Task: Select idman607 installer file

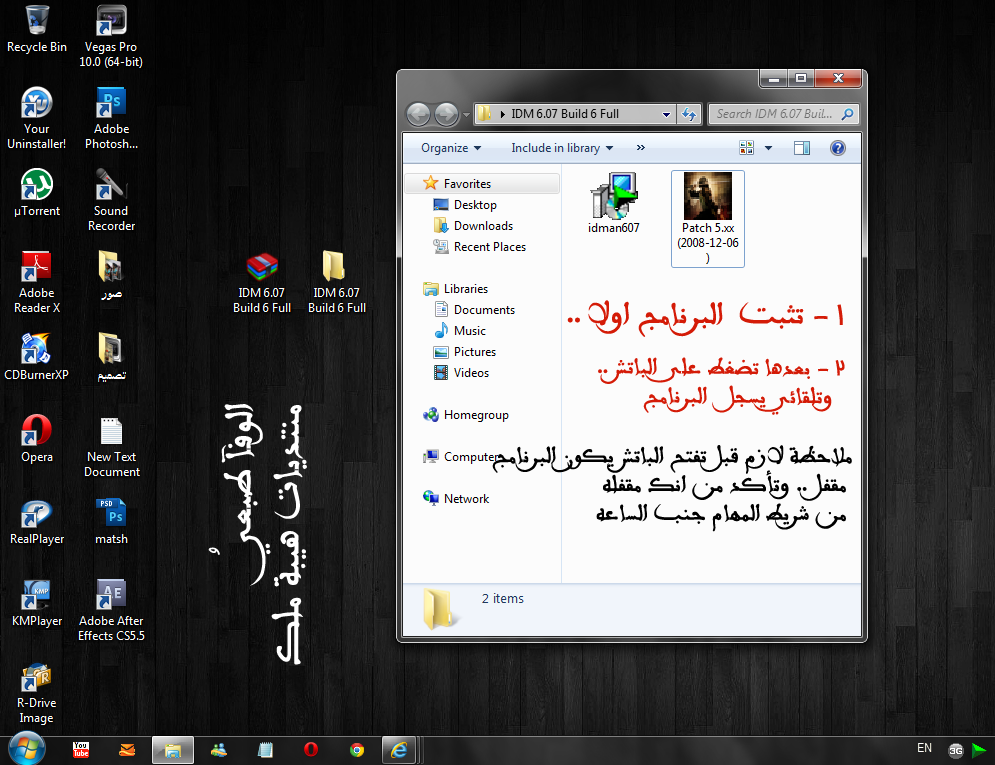Action: point(613,203)
